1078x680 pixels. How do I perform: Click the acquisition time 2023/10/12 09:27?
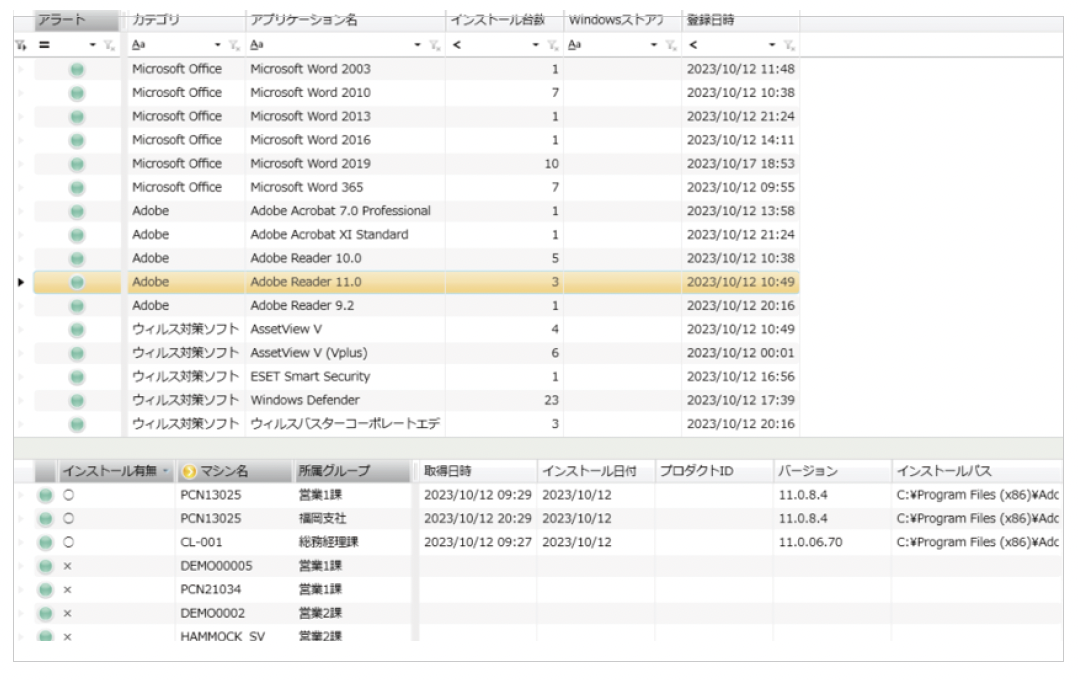(477, 542)
